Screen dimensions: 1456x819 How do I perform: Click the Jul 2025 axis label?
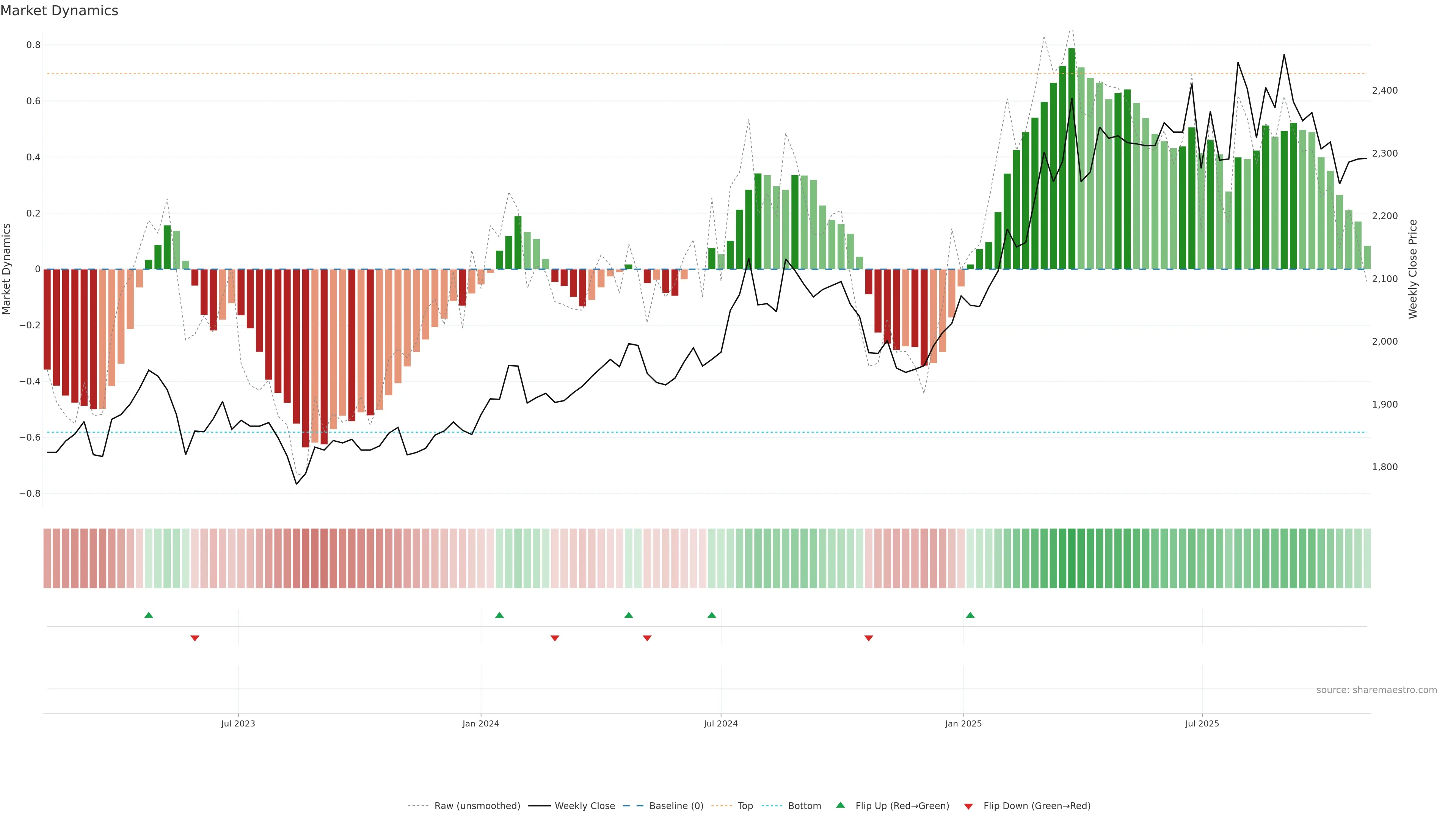pyautogui.click(x=1202, y=723)
